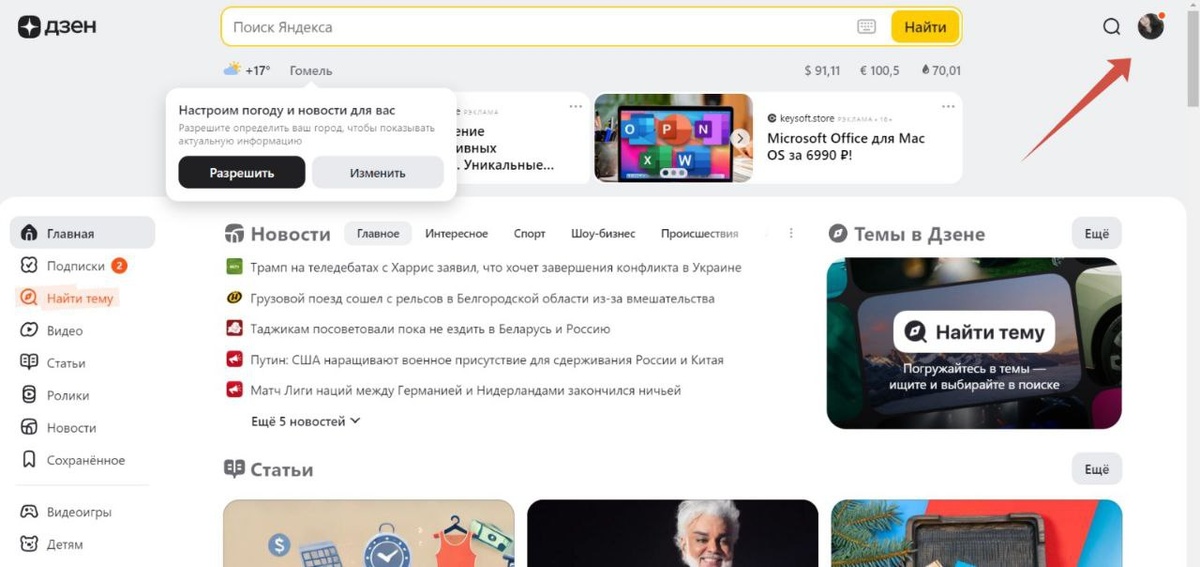This screenshot has width=1200, height=567.
Task: Click the compass icon beside Темы в Дзене
Action: coord(838,234)
